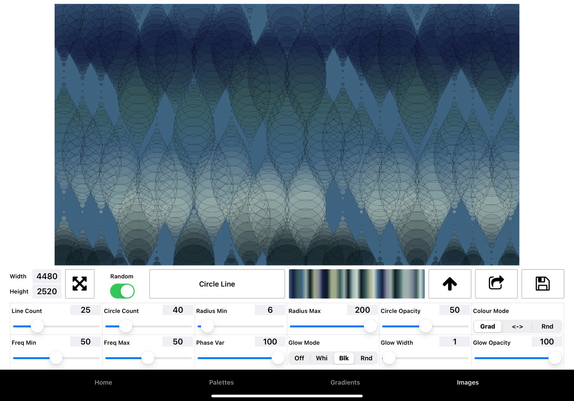Edit the Circle Count value 40
Viewport: 574px width, 401px height.
(x=178, y=310)
